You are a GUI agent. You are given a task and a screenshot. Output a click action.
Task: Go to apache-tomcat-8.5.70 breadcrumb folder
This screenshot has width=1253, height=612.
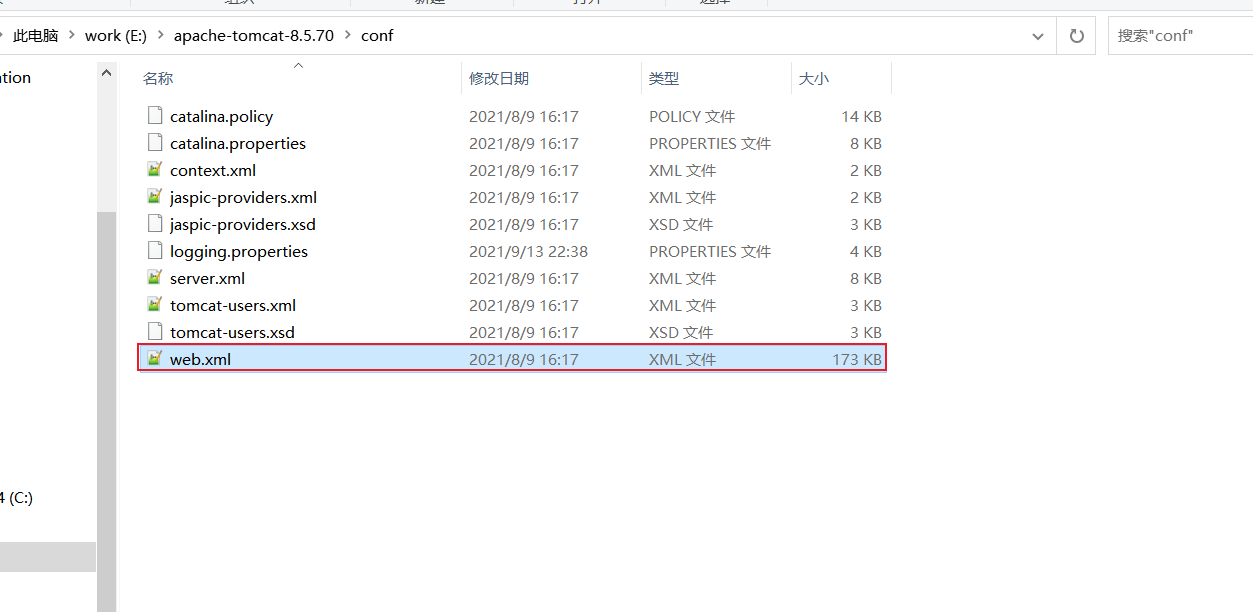(254, 35)
